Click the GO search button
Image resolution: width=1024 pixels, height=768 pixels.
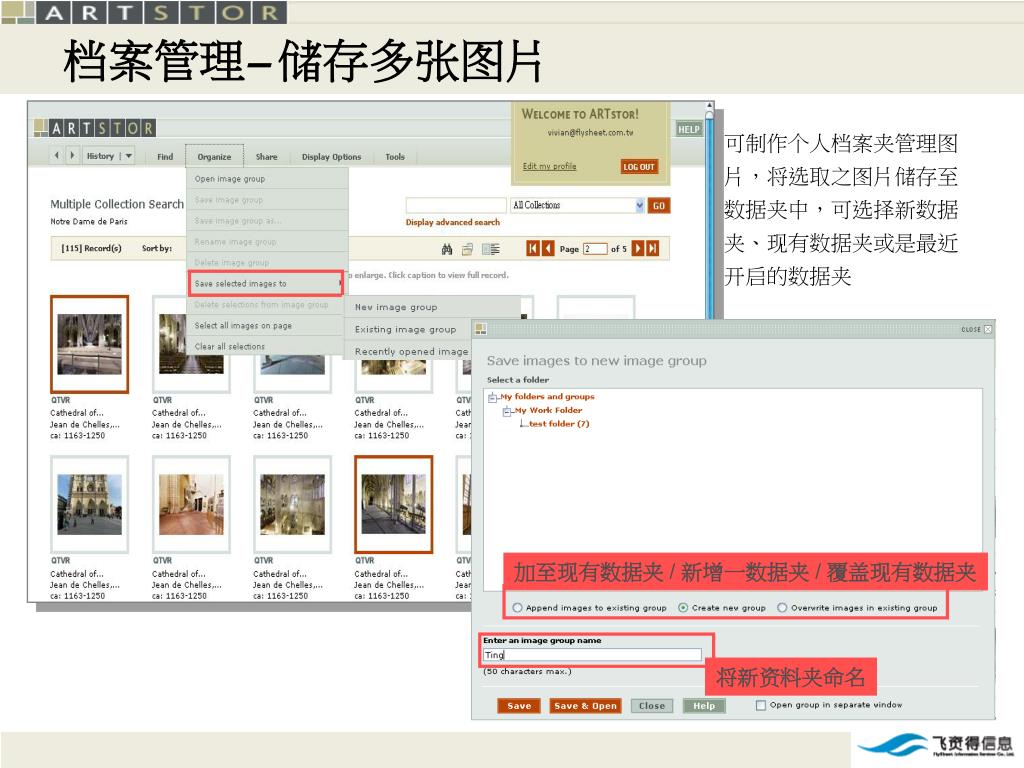click(x=658, y=206)
